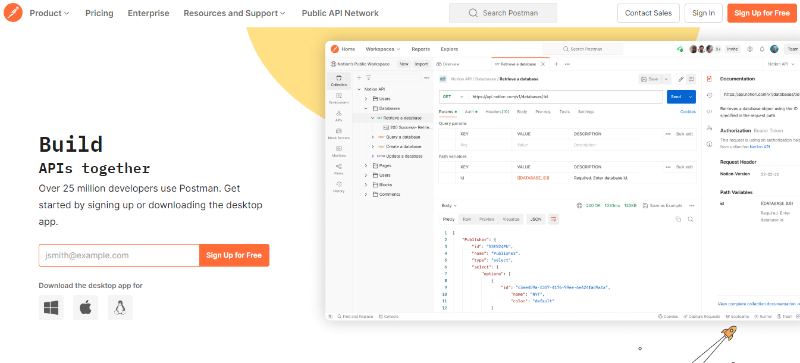
Task: Click Sign Up for Free in header
Action: click(x=762, y=13)
